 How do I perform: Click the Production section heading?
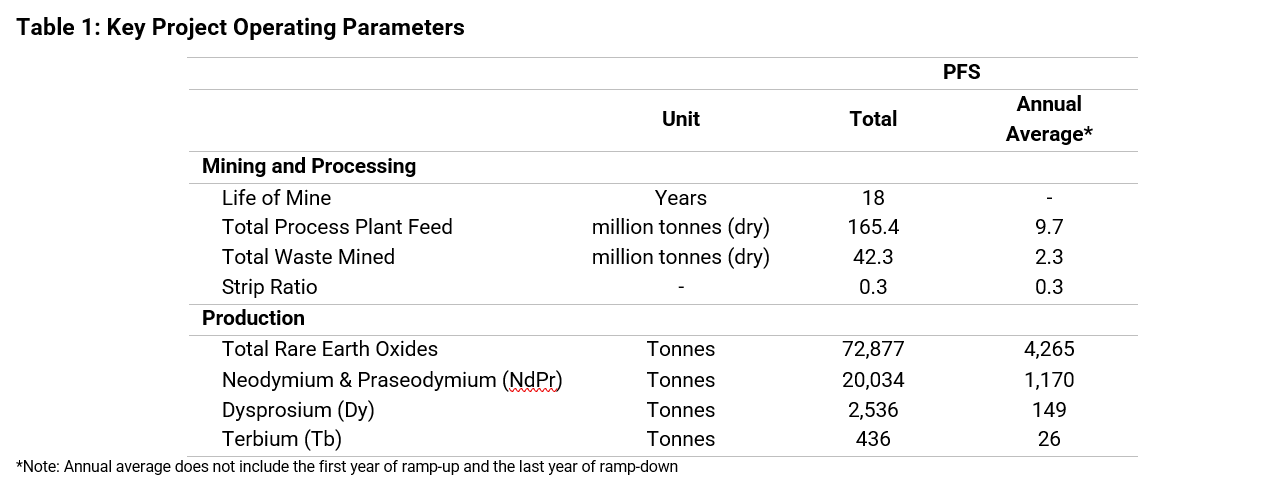coord(253,318)
